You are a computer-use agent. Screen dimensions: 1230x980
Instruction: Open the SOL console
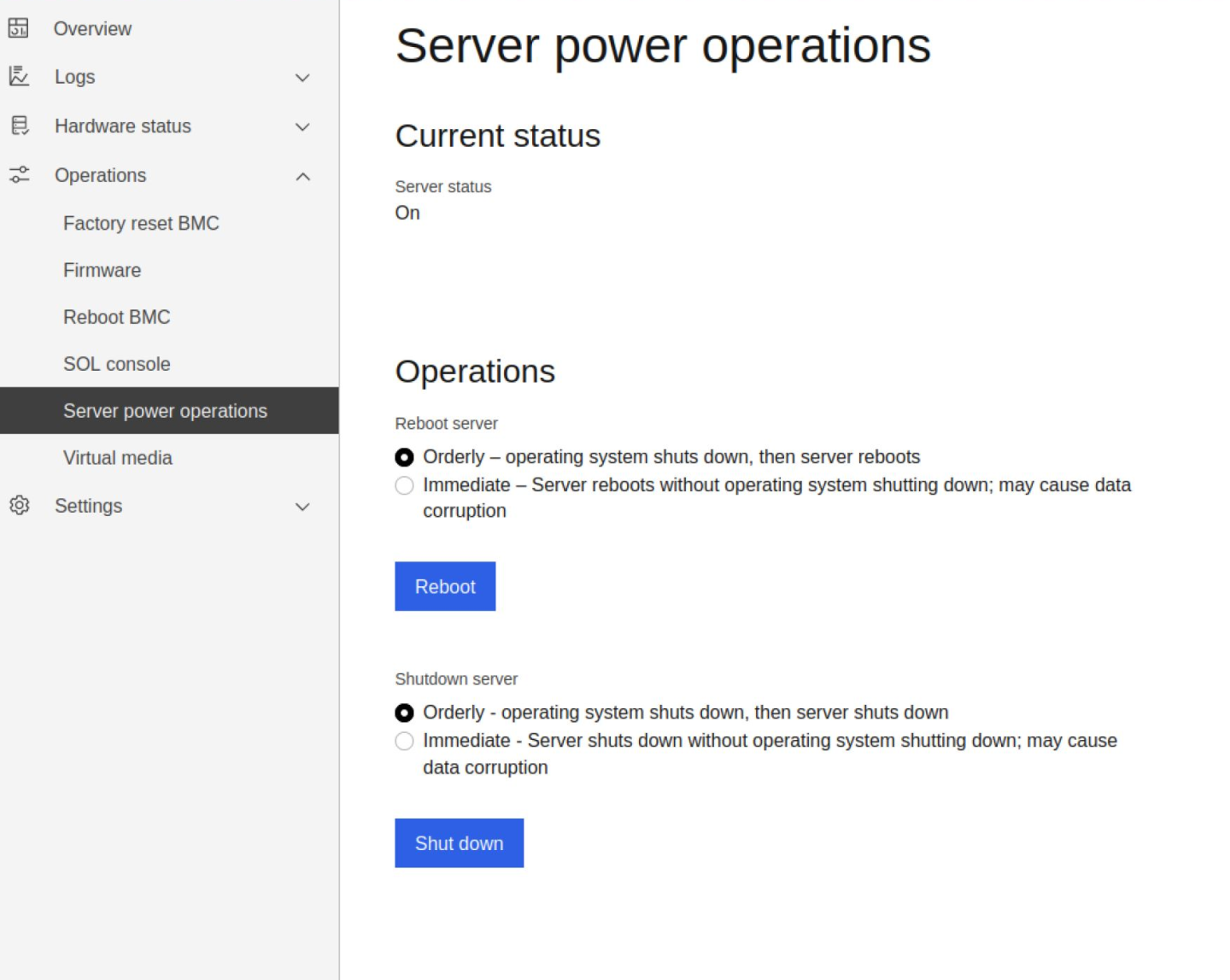[x=116, y=363]
